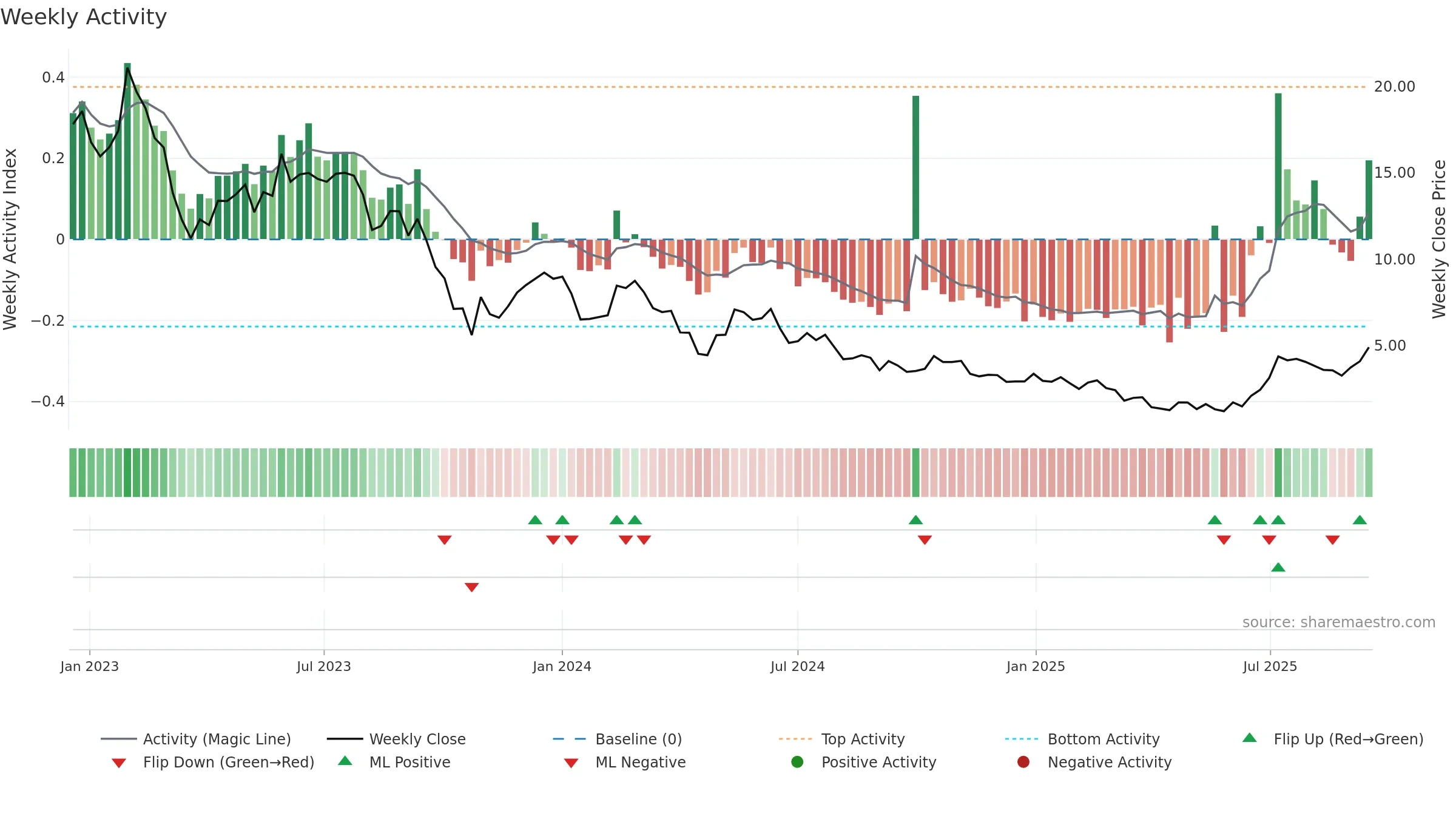
Task: Click the green ML Positive legend triangle
Action: [345, 761]
